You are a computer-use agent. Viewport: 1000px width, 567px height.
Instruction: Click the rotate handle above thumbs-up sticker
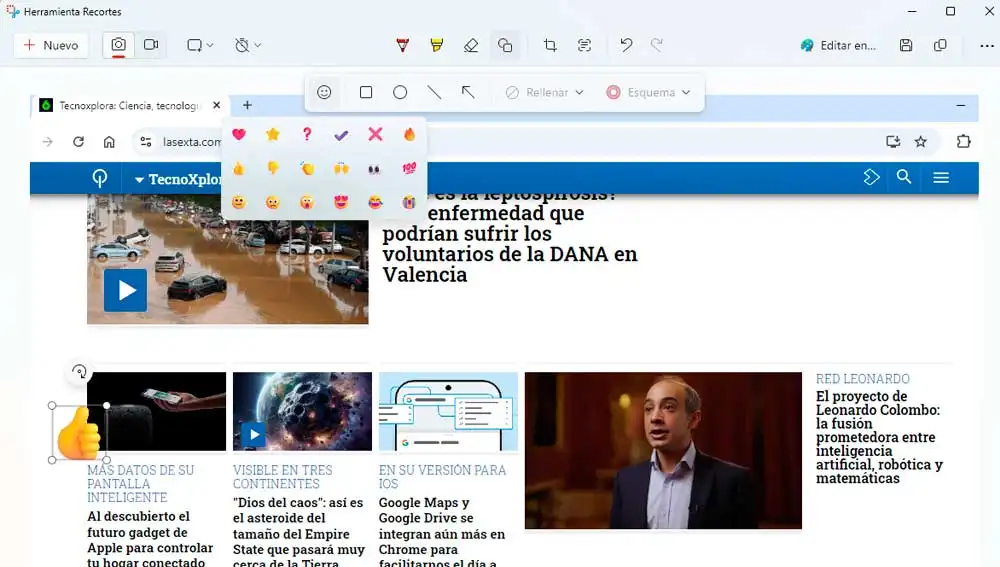point(79,372)
